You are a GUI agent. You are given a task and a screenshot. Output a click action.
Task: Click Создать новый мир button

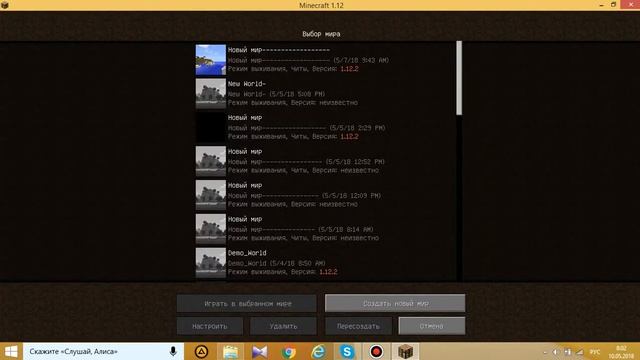(395, 303)
